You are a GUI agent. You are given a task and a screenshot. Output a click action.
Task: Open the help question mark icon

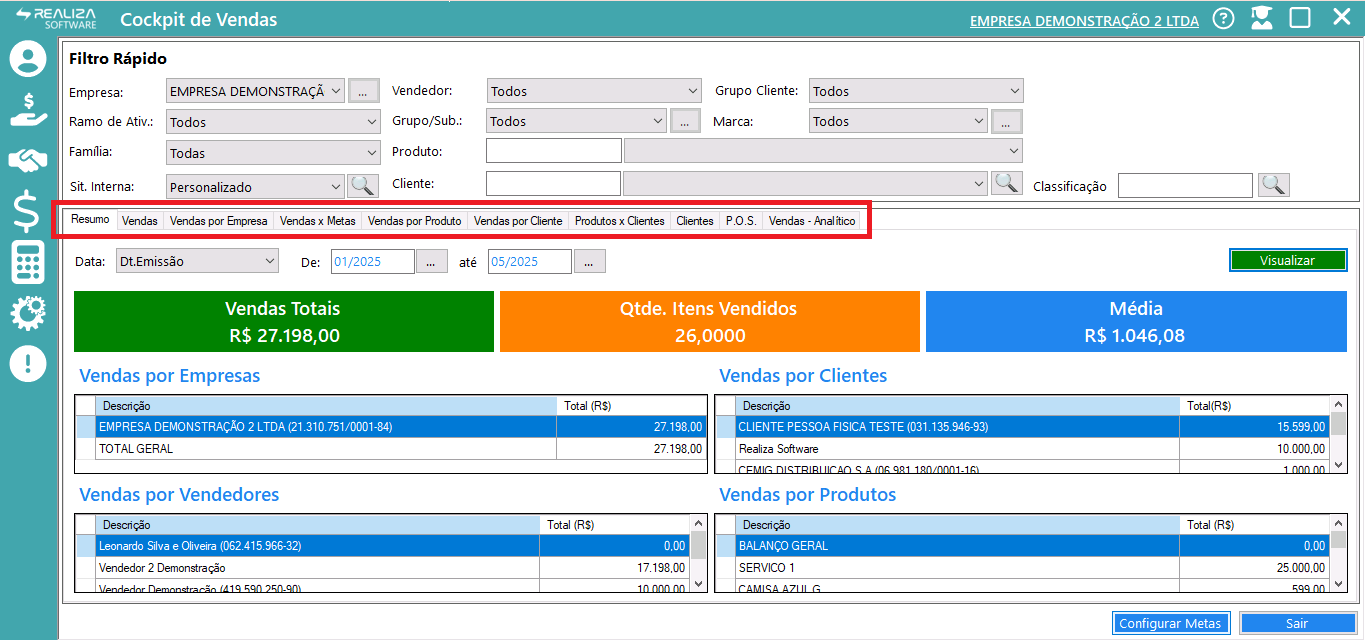click(1223, 18)
